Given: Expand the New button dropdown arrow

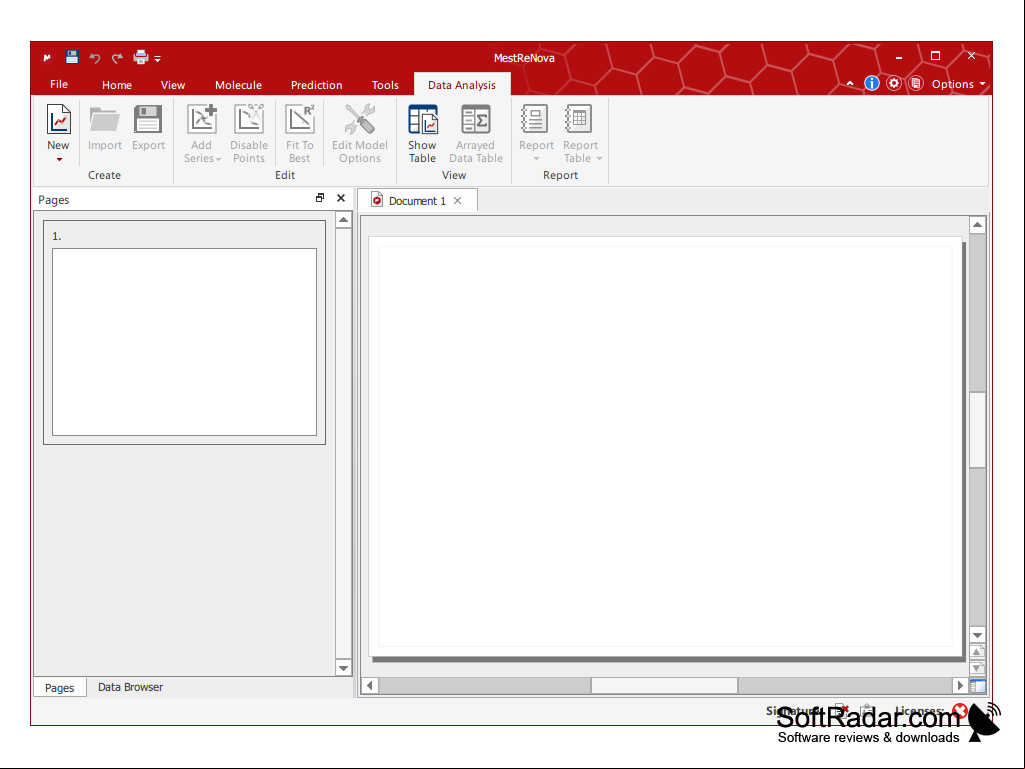Looking at the screenshot, I should pyautogui.click(x=59, y=159).
